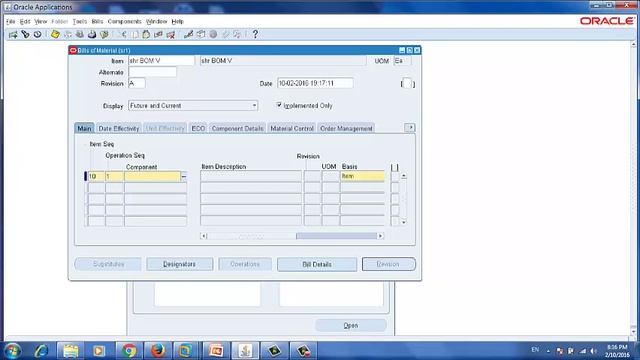Viewport: 640px width, 360px height.
Task: Click the flexfield box in the first component row
Action: [395, 176]
